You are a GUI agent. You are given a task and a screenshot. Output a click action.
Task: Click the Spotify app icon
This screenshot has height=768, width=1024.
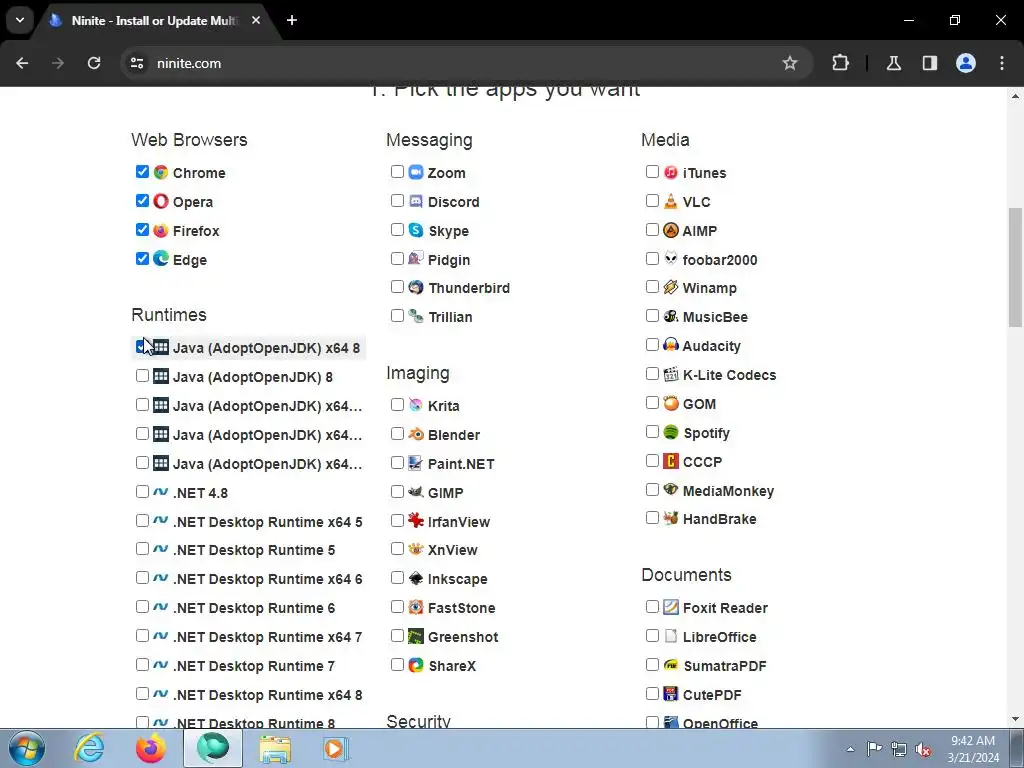671,432
